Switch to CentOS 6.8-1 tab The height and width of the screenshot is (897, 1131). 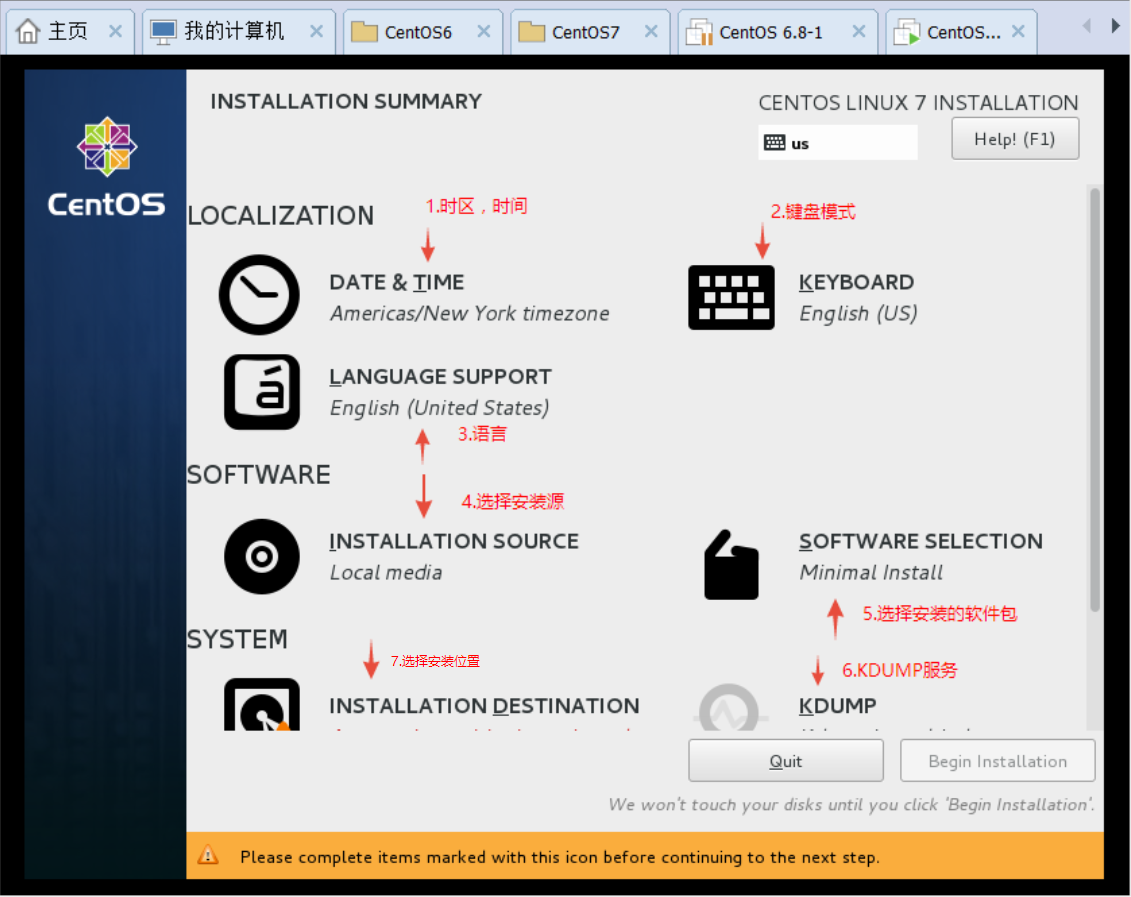(778, 32)
